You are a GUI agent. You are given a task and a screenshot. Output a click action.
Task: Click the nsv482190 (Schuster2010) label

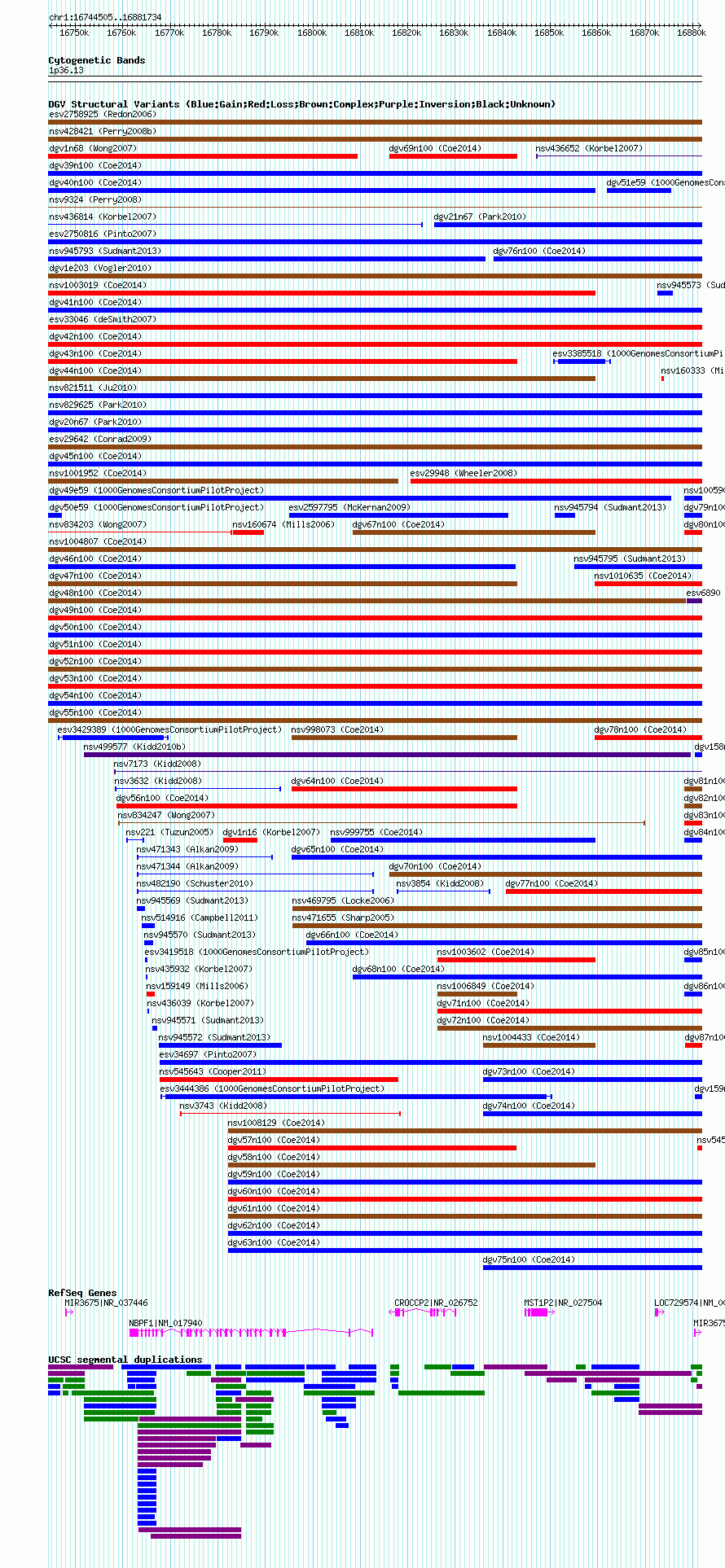coord(195,883)
